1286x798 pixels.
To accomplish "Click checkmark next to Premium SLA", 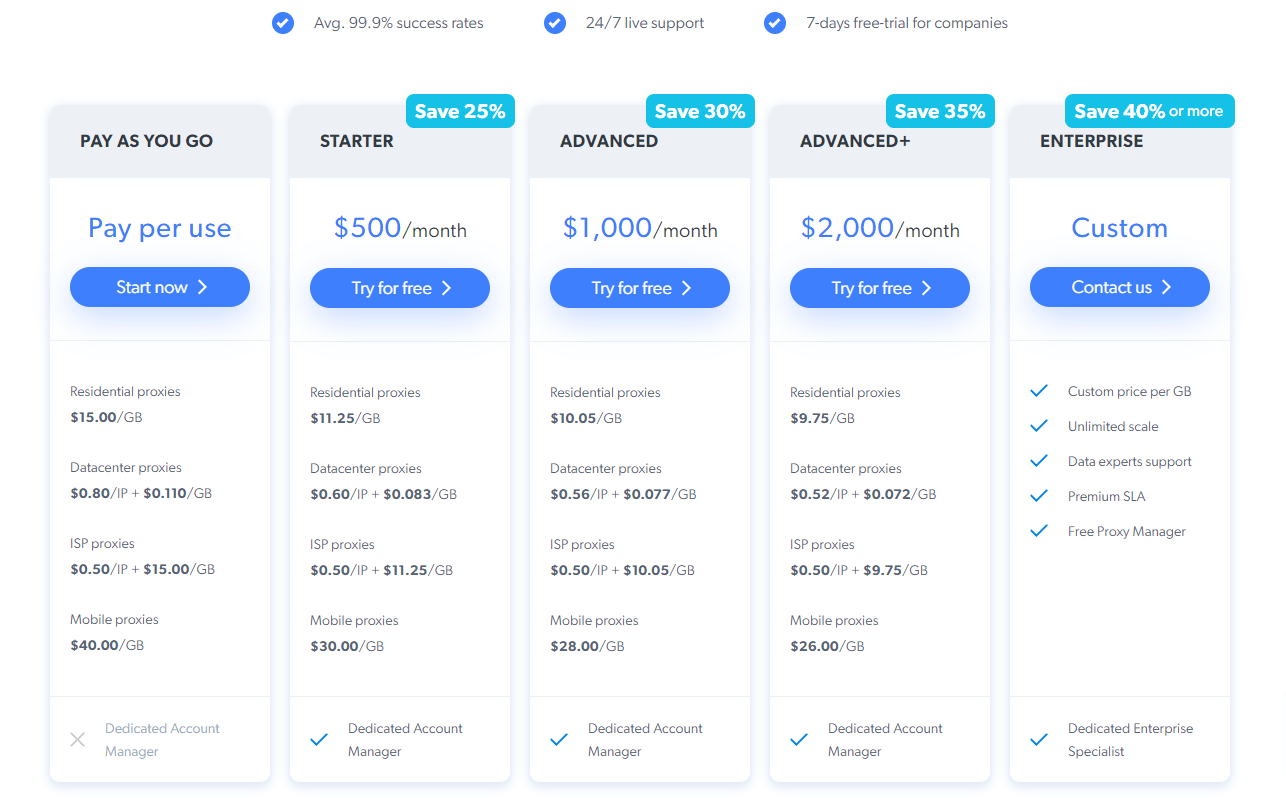I will point(1039,496).
